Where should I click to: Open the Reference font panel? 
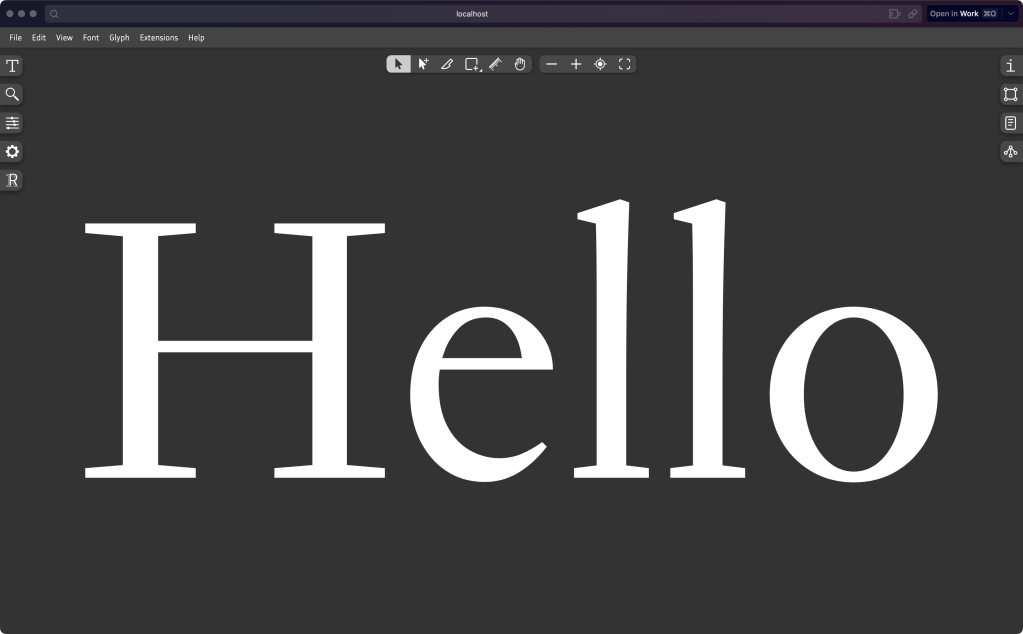(x=12, y=180)
